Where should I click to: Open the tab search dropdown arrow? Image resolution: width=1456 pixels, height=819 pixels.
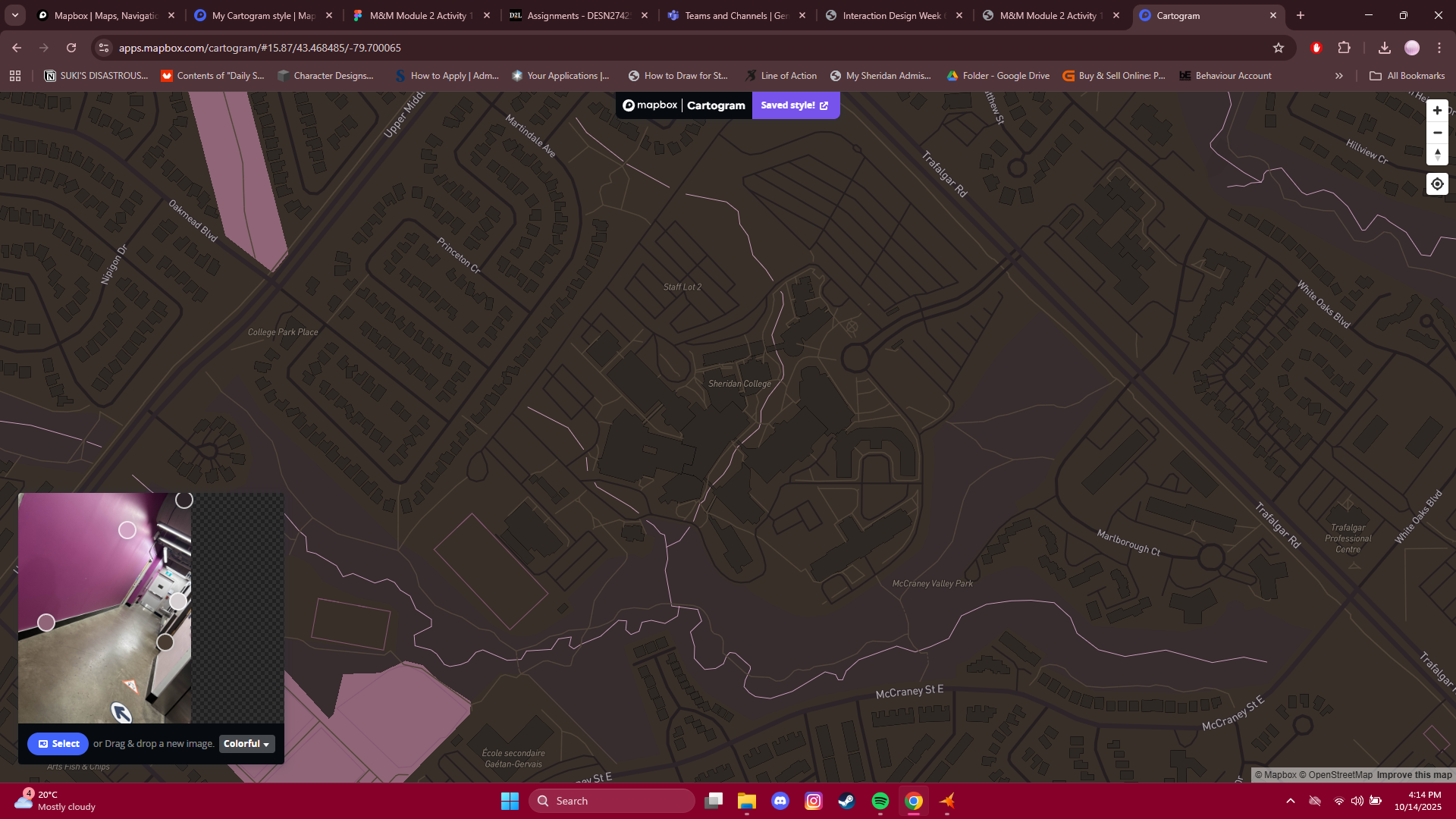(x=15, y=15)
